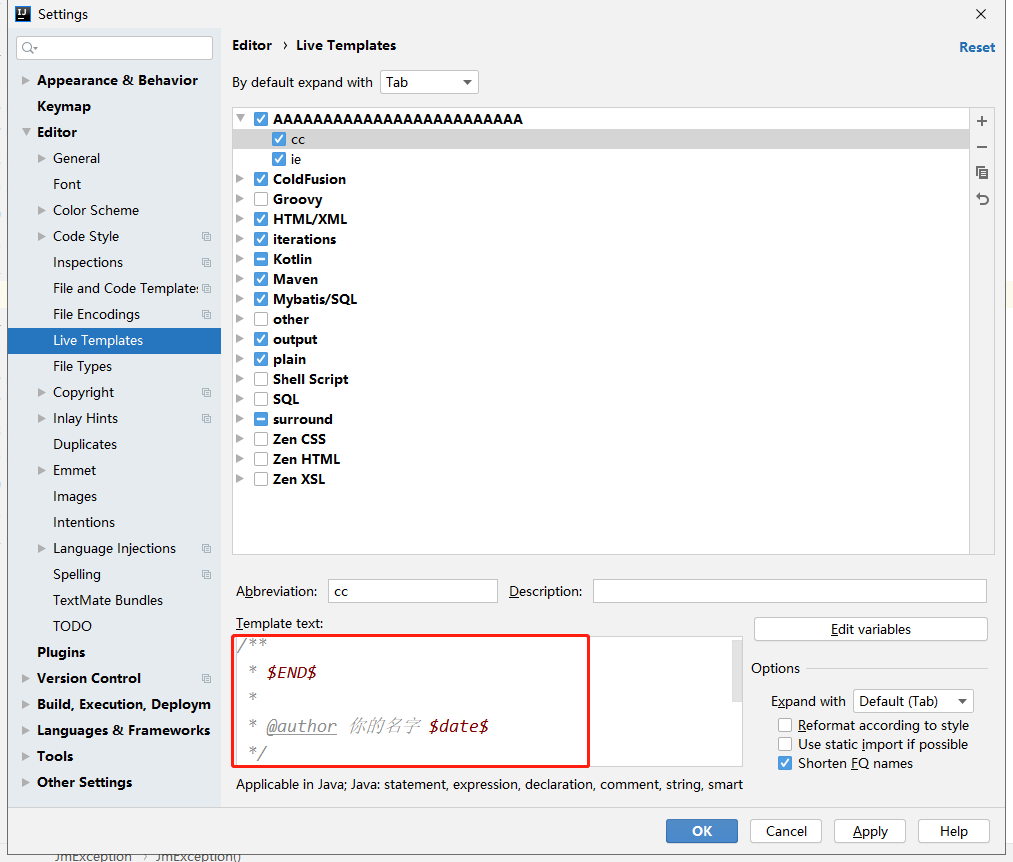Click the restore deleted defaults arrow icon
Screen dimensions: 1013x862
tap(981, 199)
